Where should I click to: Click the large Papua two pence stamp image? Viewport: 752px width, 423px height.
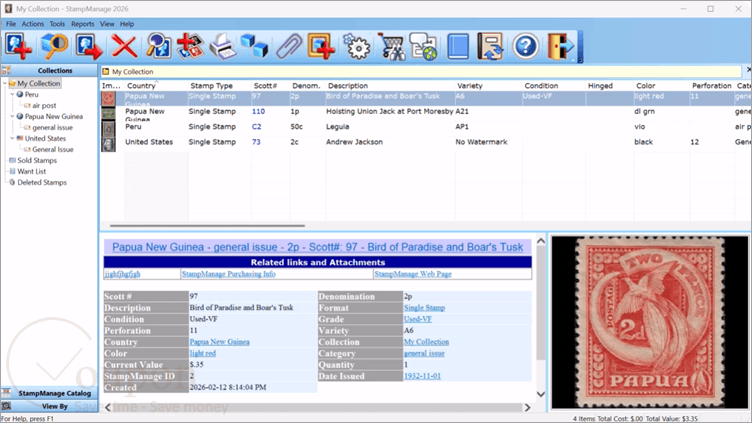point(650,322)
